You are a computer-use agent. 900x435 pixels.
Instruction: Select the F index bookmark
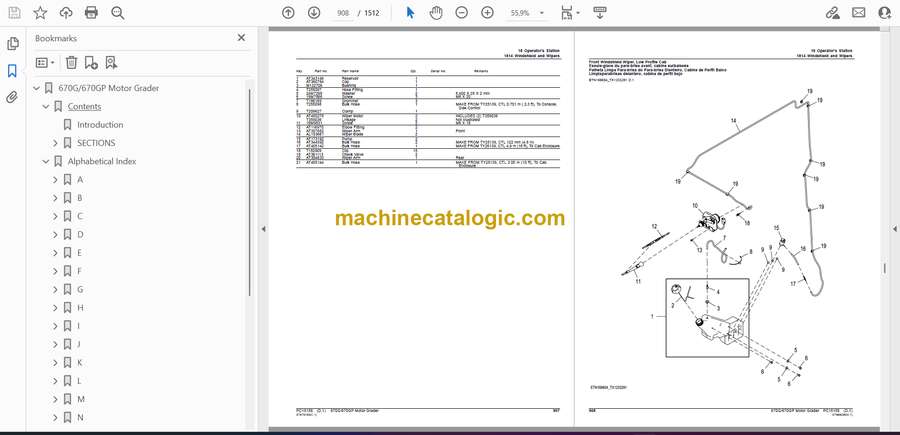[x=80, y=271]
